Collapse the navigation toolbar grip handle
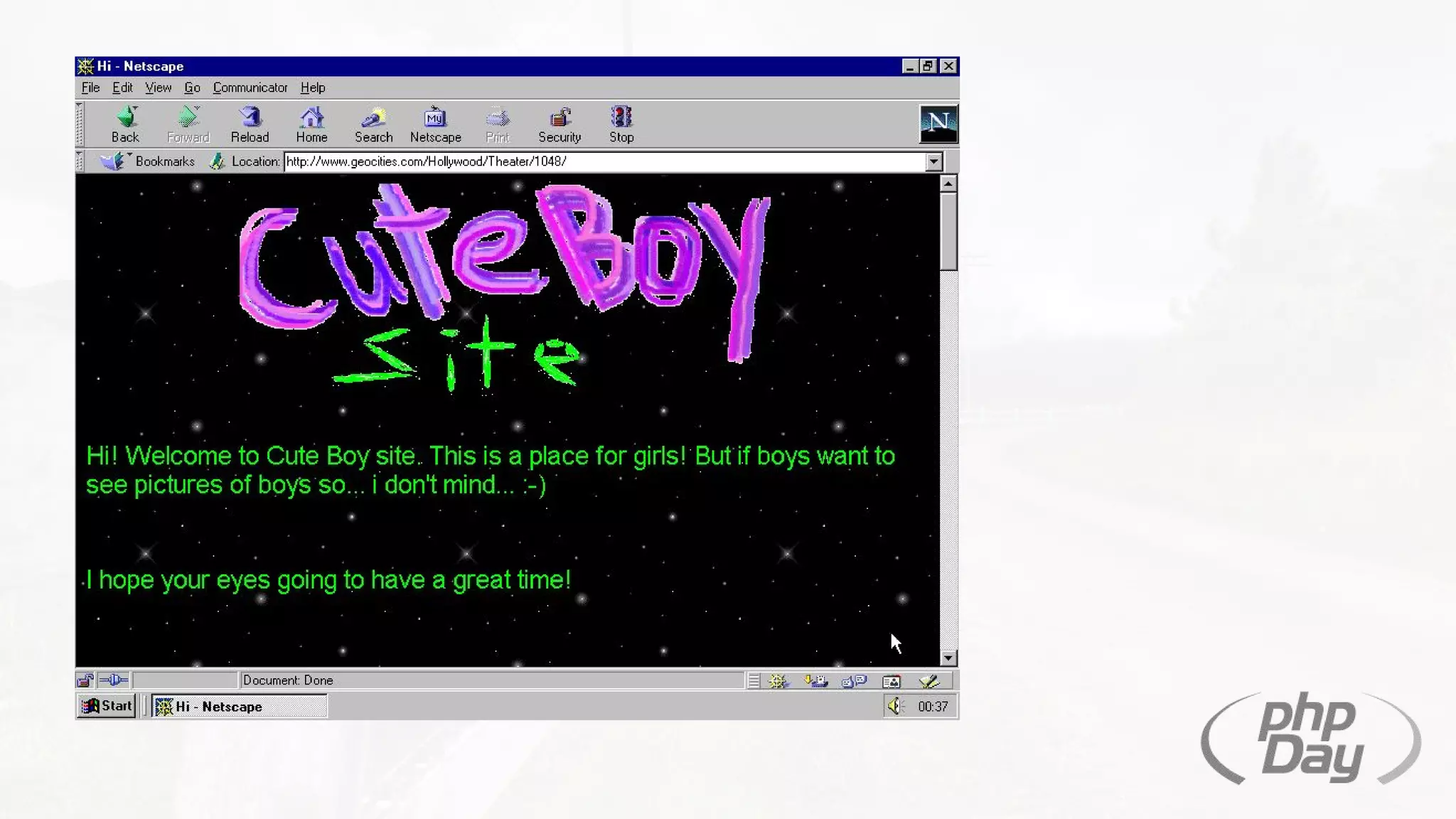Screen dimensions: 1456x819 click(80, 124)
